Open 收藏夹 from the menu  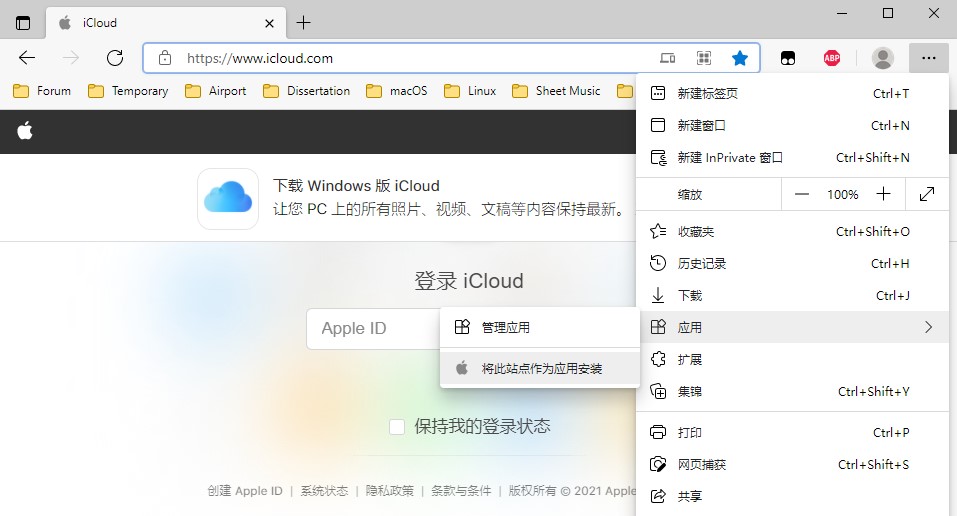[792, 231]
